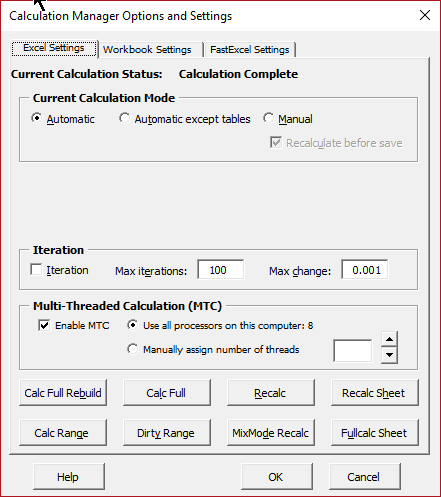The image size is (441, 497).
Task: Click the Max change input field
Action: [365, 270]
